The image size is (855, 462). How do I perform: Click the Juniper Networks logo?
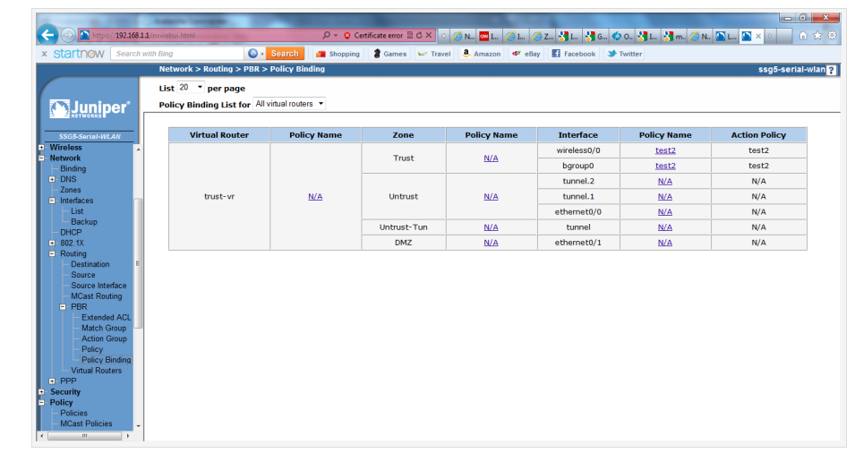point(89,108)
